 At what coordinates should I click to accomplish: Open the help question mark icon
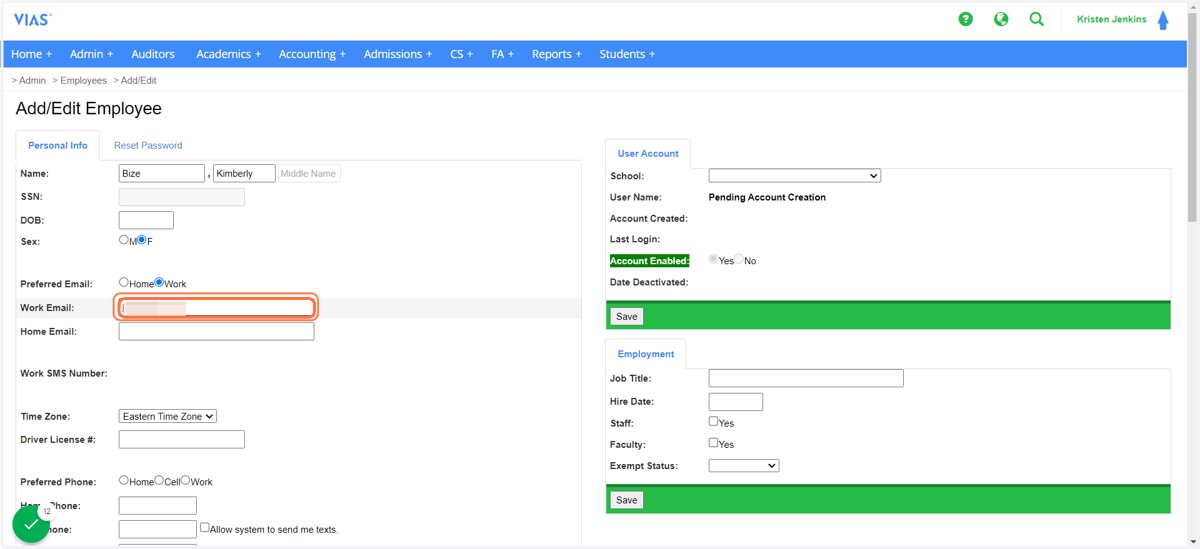tap(965, 19)
